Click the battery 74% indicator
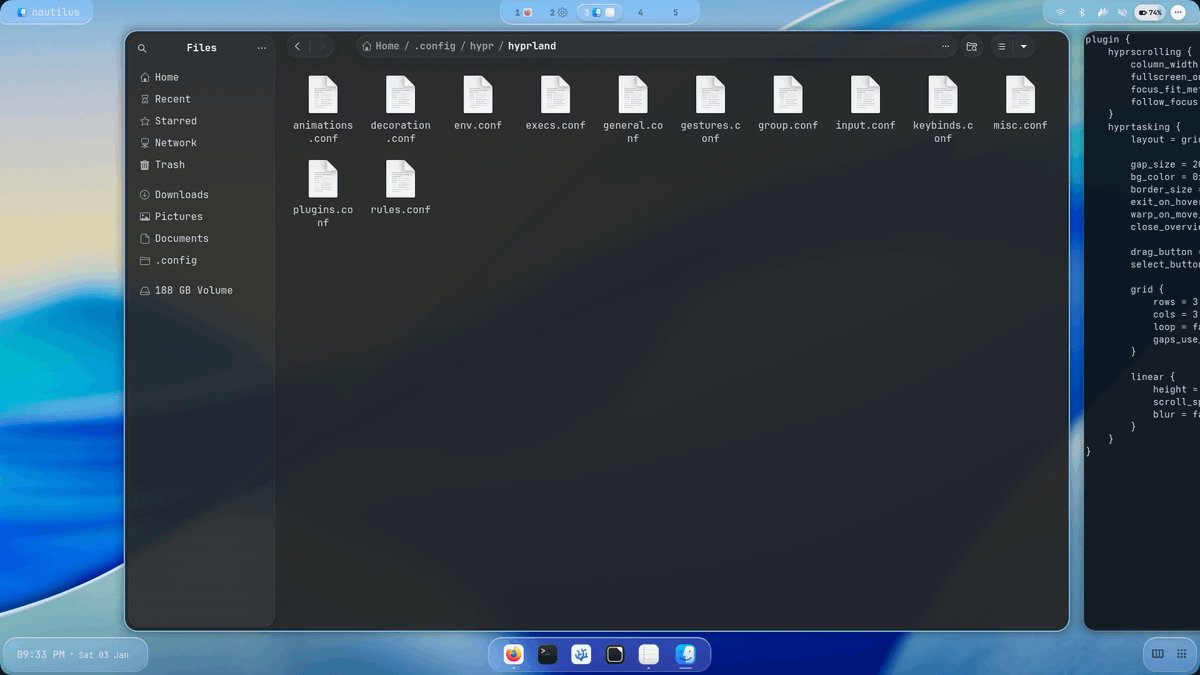1200x675 pixels. pyautogui.click(x=1150, y=13)
